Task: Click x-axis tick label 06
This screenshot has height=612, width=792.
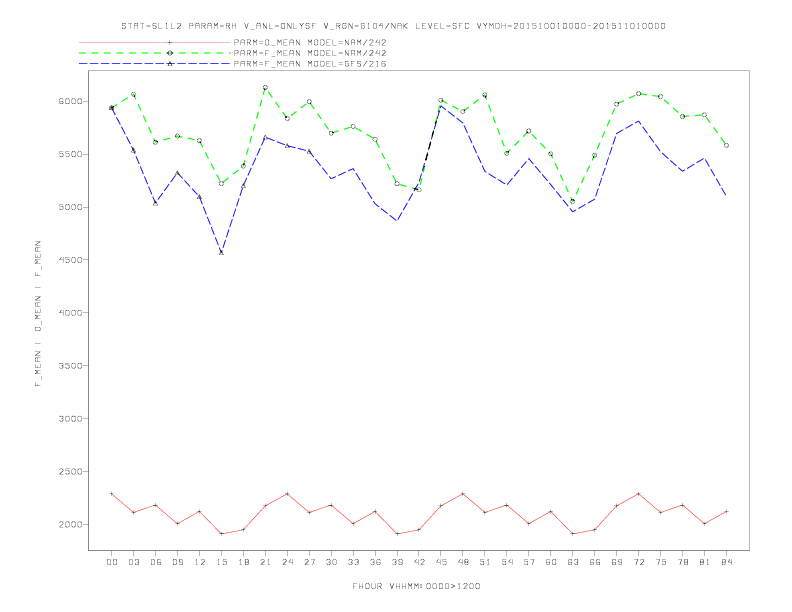Action: (x=156, y=562)
